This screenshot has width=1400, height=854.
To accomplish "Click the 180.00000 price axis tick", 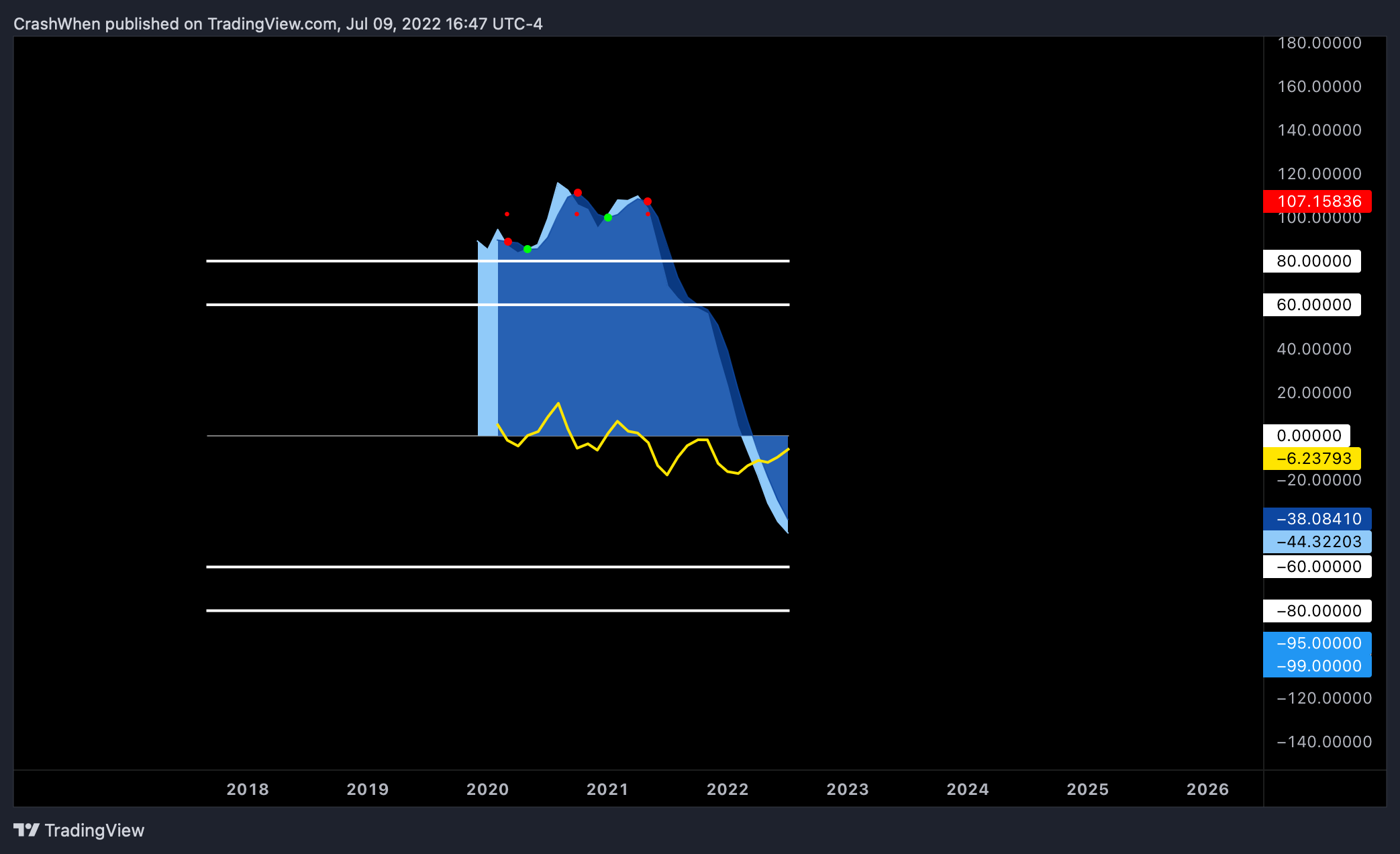I will click(1319, 43).
